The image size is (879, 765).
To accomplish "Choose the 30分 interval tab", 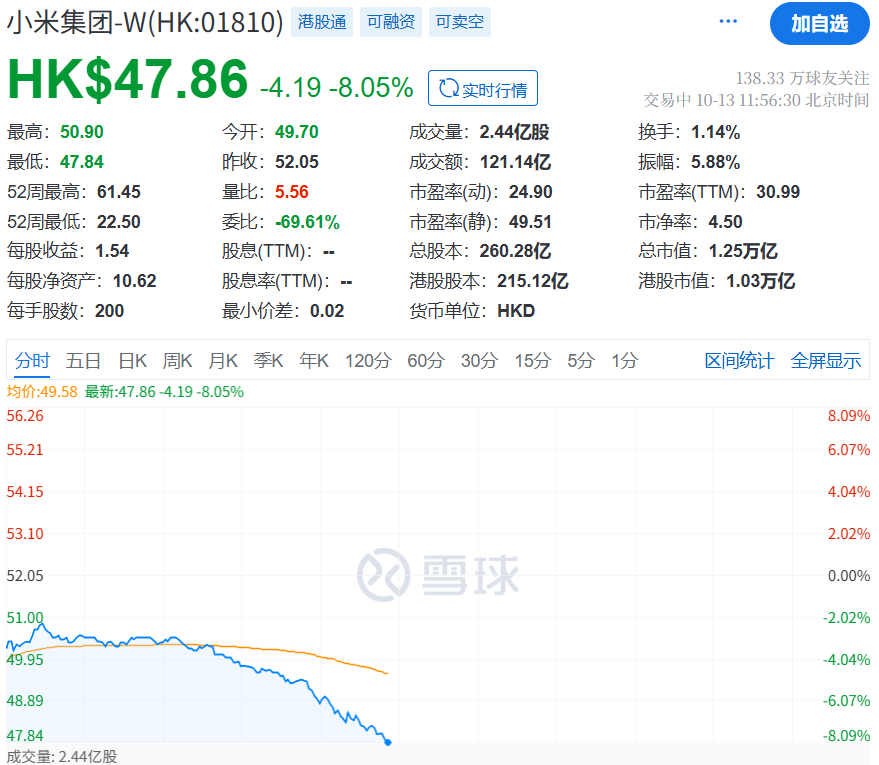I will point(479,361).
